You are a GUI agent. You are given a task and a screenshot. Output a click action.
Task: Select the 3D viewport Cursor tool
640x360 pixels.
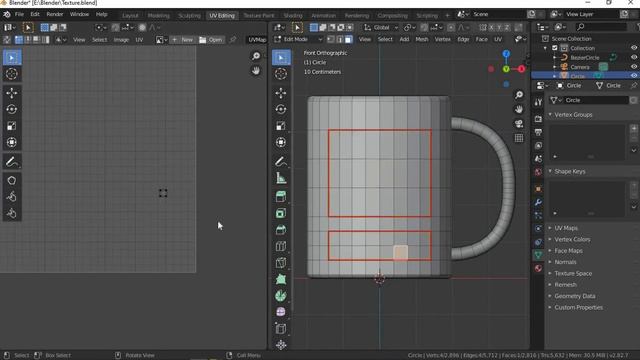[281, 74]
